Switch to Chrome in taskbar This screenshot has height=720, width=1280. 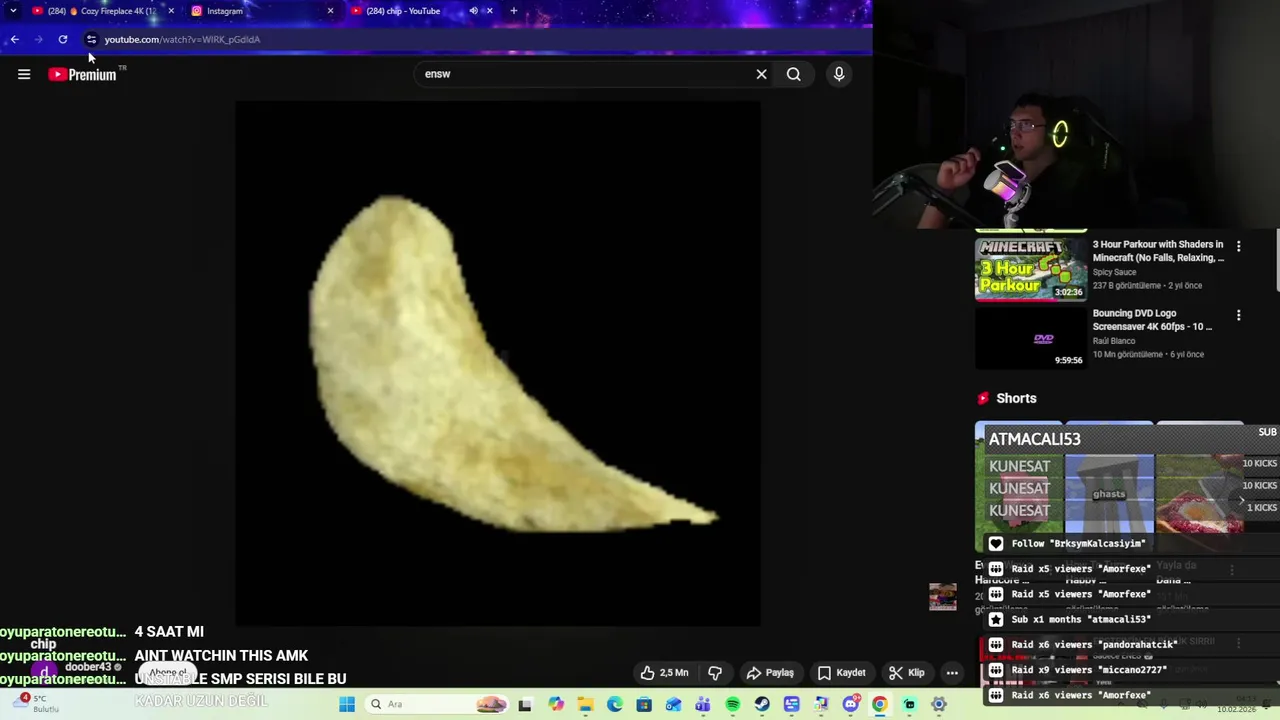pos(879,704)
